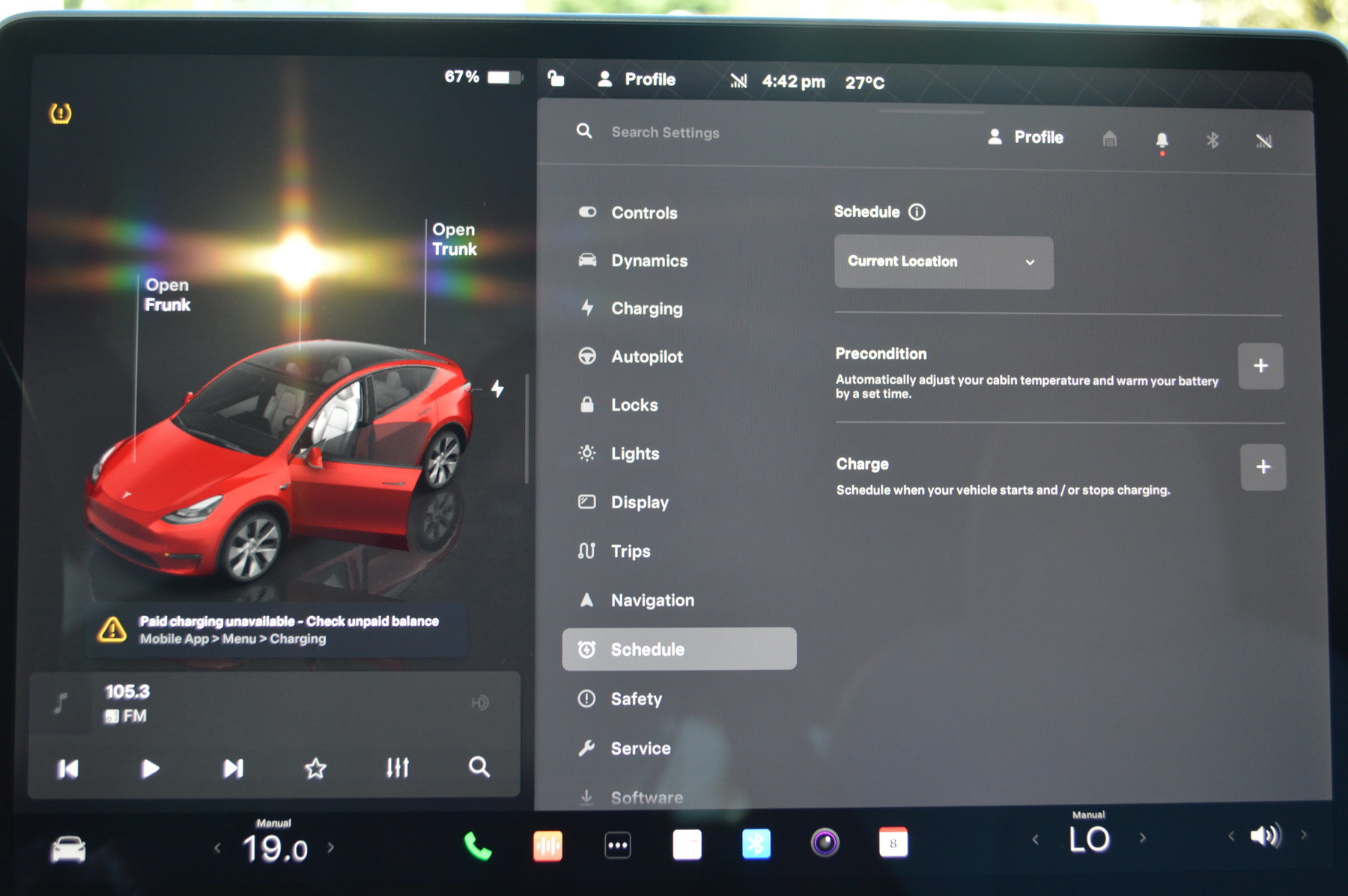
Task: Open the Charging settings menu
Action: pyautogui.click(x=646, y=308)
